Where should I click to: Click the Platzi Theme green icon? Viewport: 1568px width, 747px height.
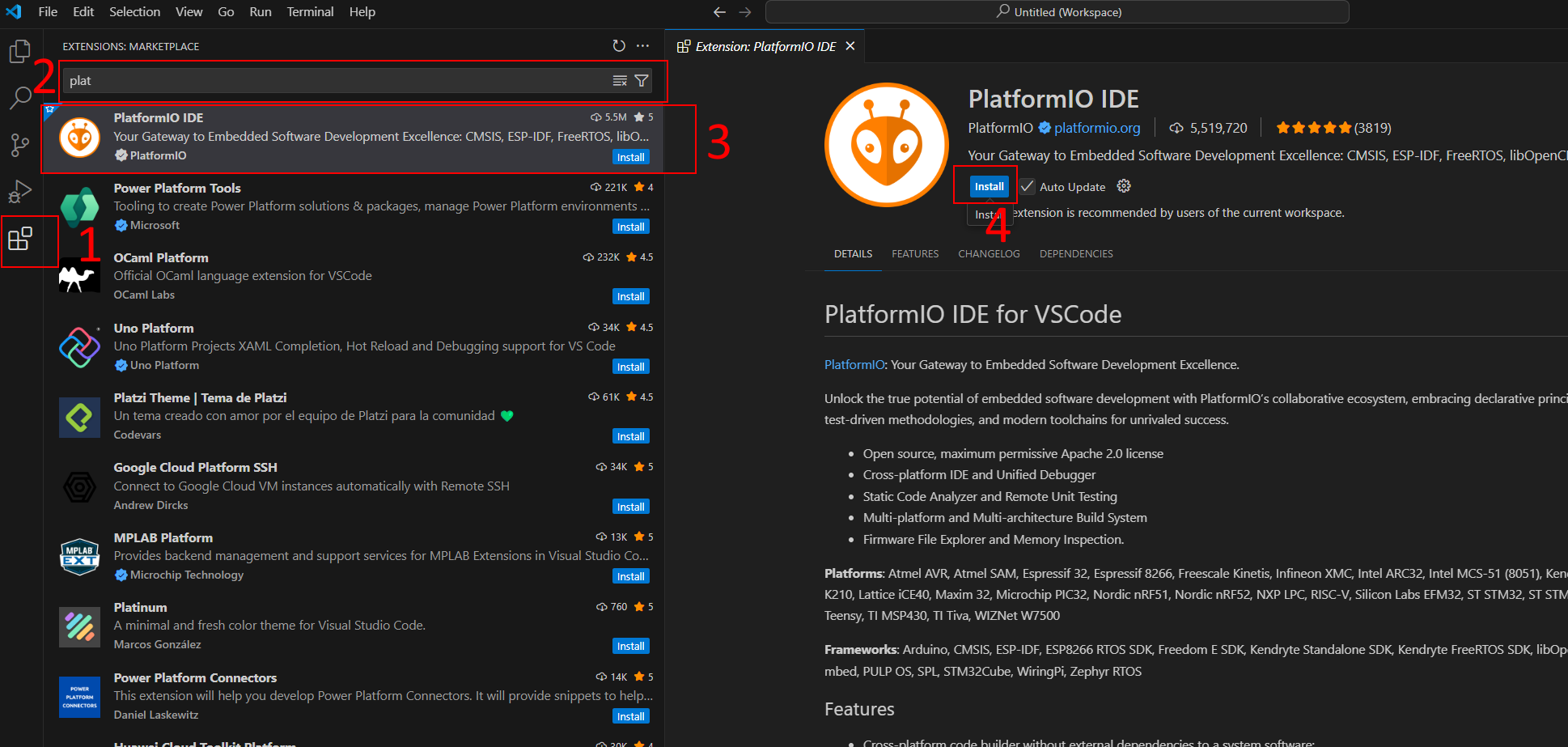tap(80, 417)
